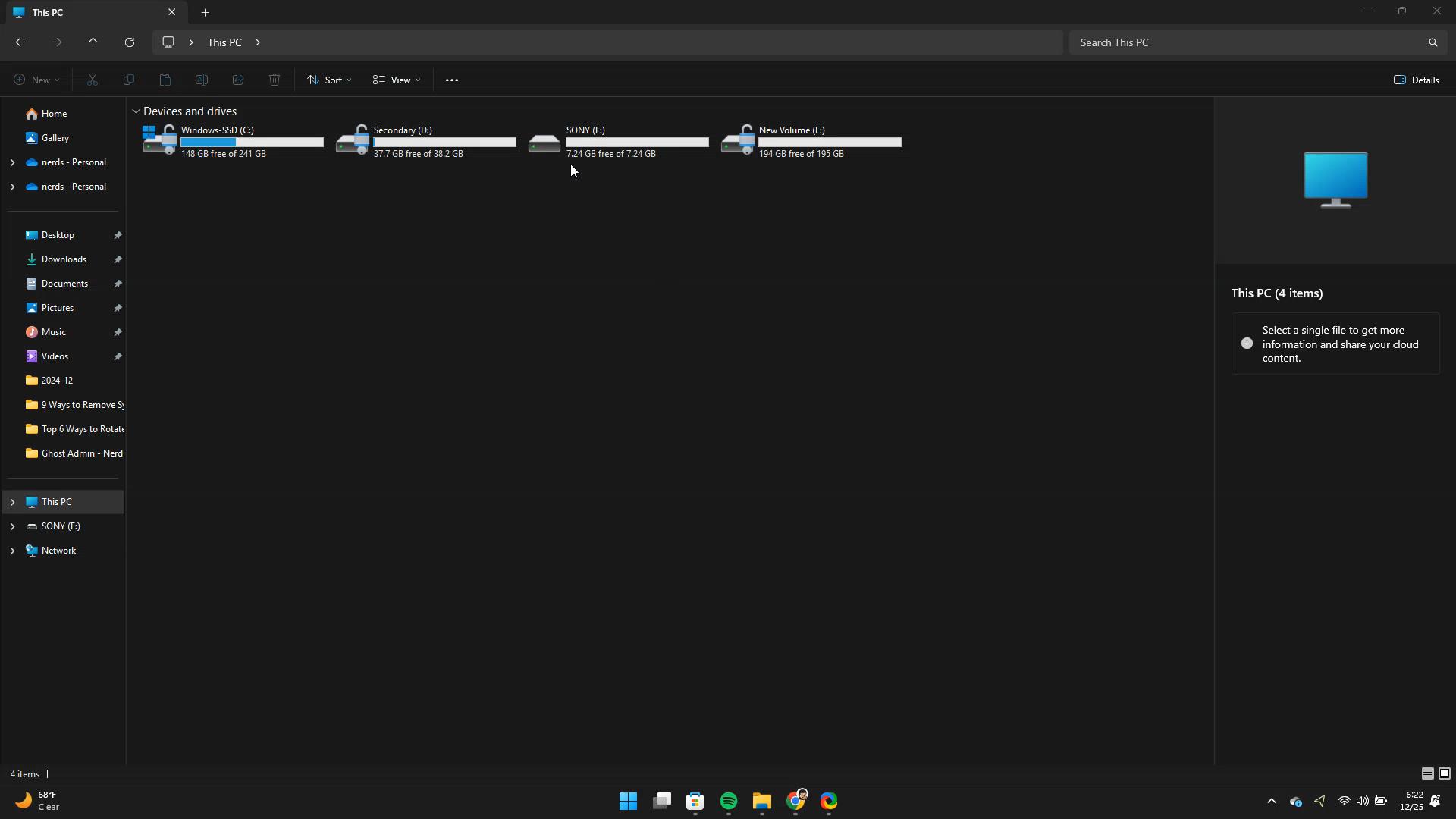This screenshot has width=1456, height=819.
Task: Click the Up one level navigation arrow
Action: (x=93, y=42)
